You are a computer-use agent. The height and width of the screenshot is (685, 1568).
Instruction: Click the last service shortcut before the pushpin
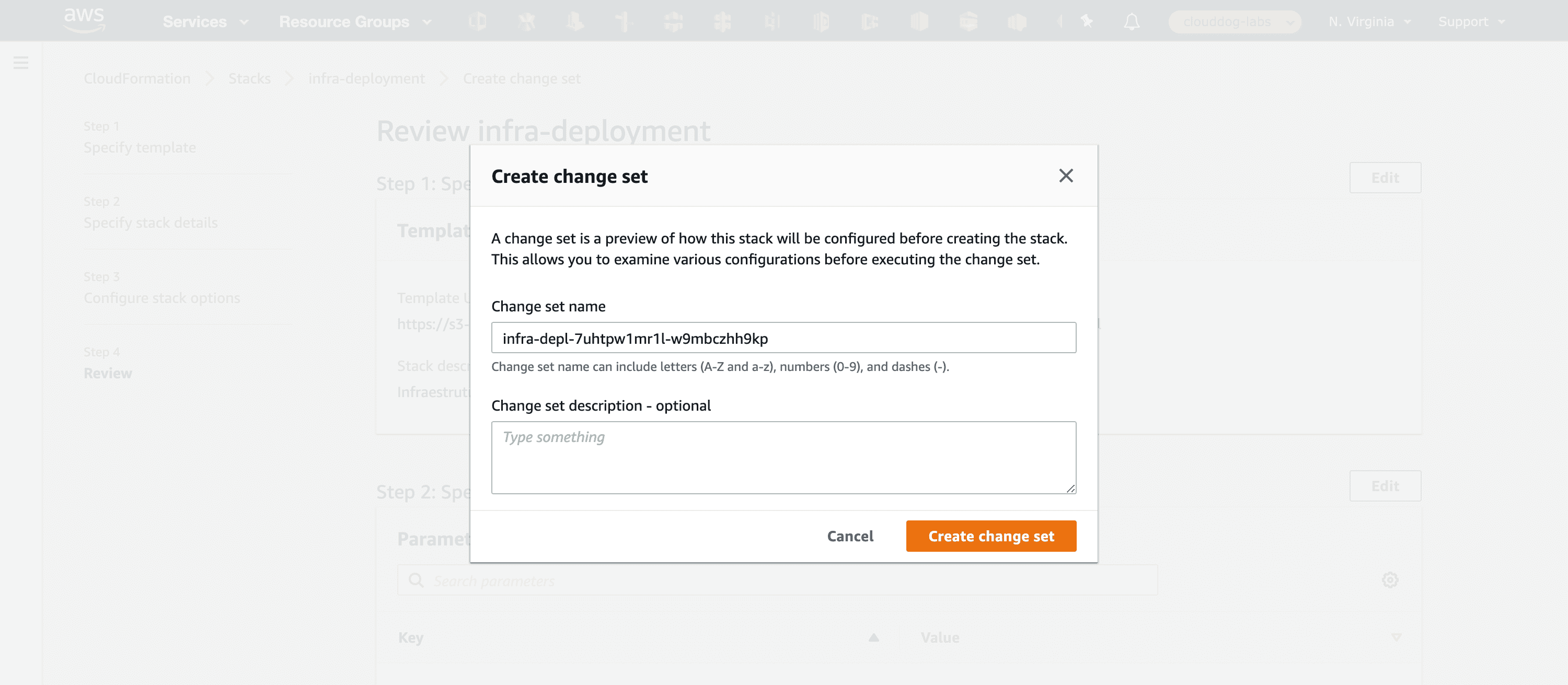[x=1061, y=21]
